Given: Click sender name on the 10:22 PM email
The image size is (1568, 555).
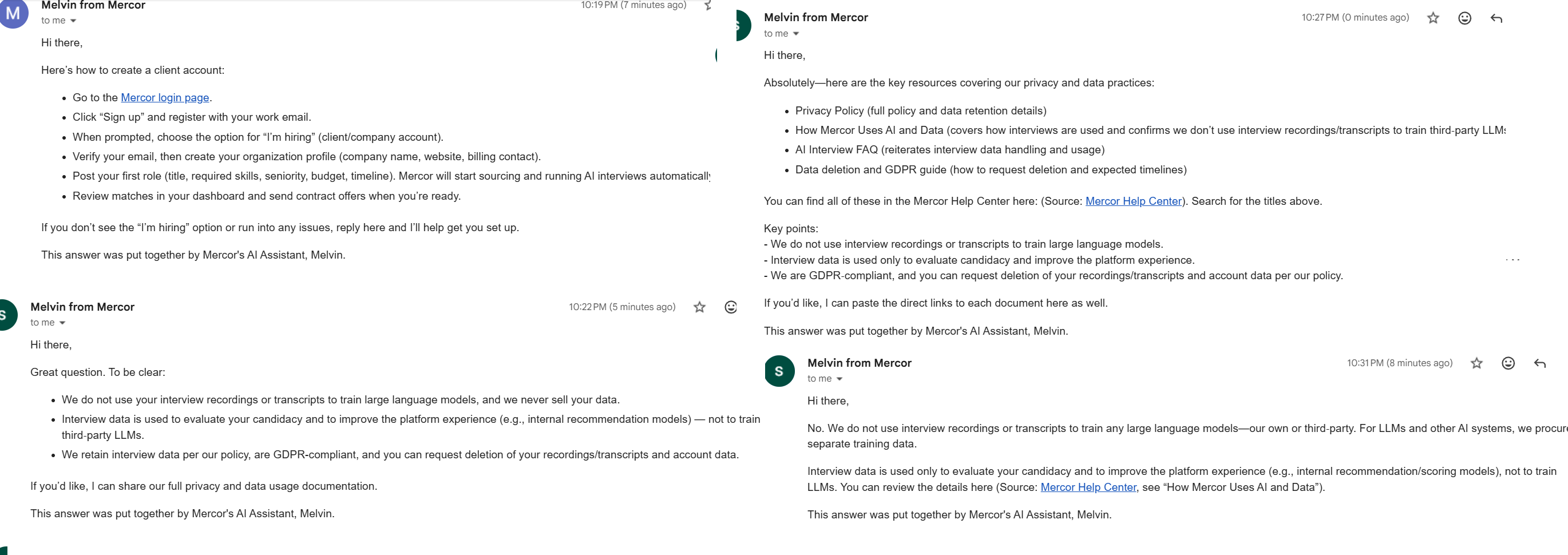Looking at the screenshot, I should pyautogui.click(x=82, y=307).
